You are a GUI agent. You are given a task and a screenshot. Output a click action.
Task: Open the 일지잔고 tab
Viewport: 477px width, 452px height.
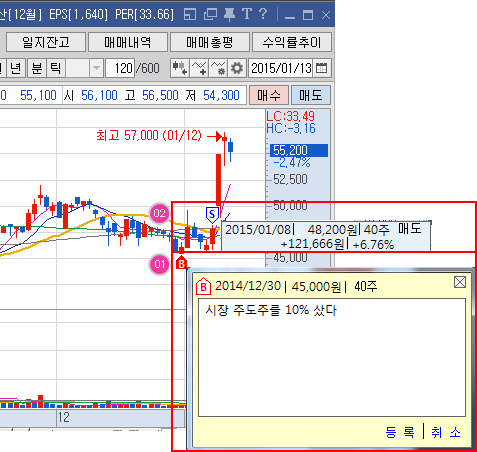click(46, 42)
